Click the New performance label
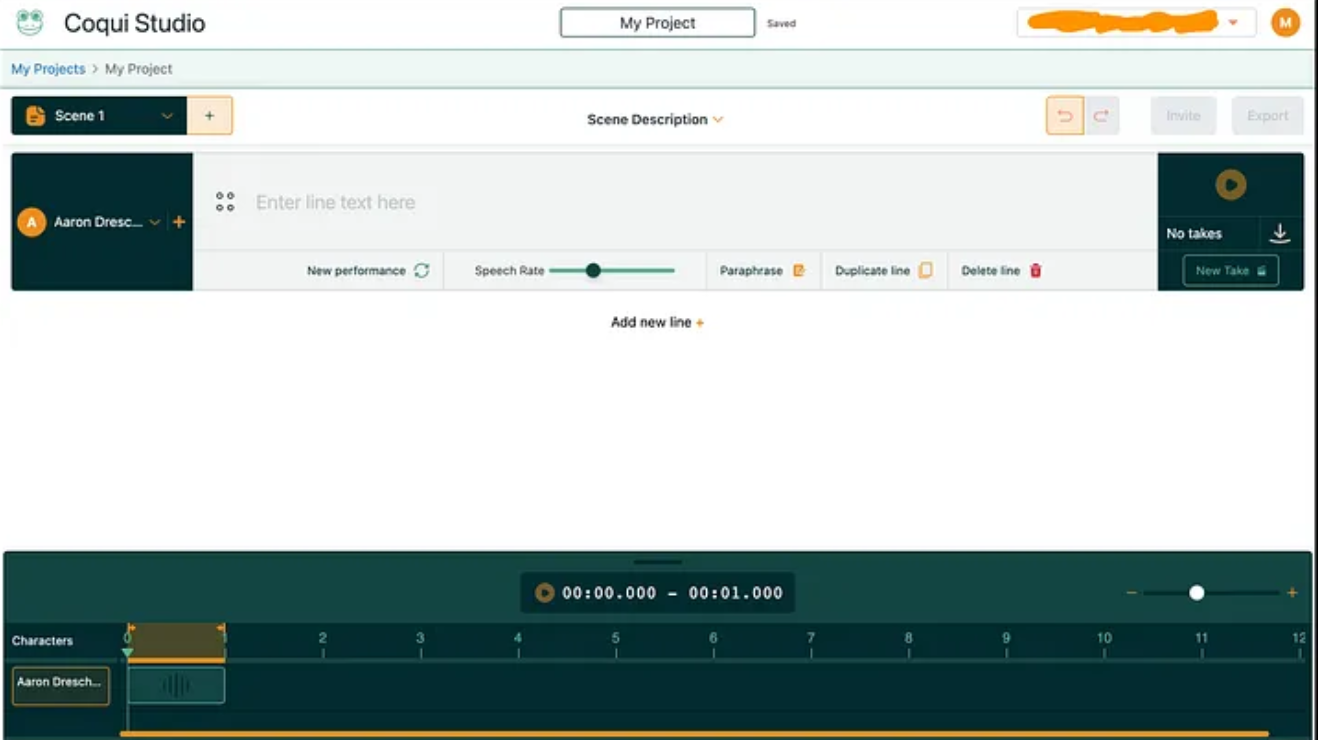Screen dimensions: 1318x740 point(356,271)
